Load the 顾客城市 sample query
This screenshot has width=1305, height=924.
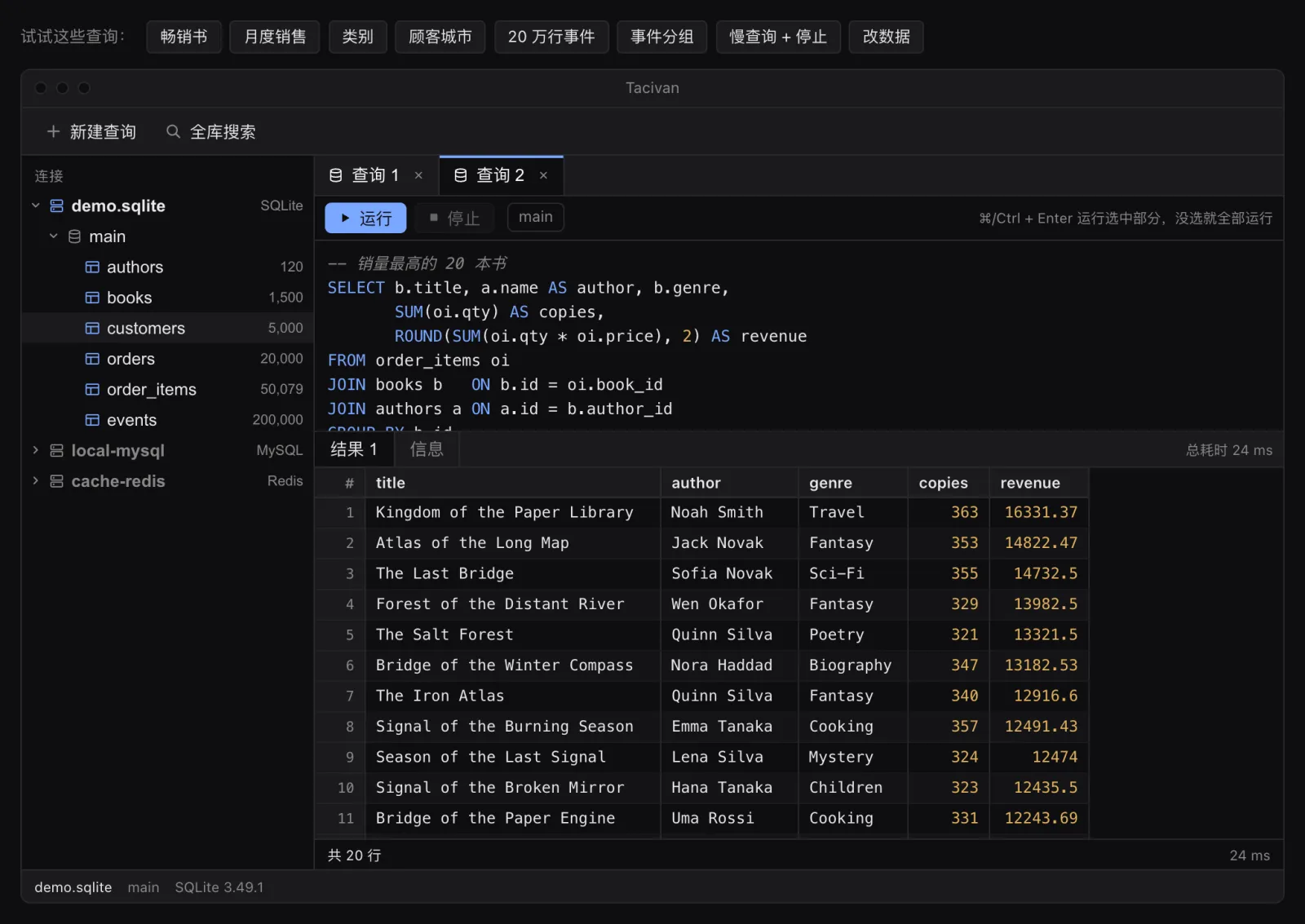point(440,37)
